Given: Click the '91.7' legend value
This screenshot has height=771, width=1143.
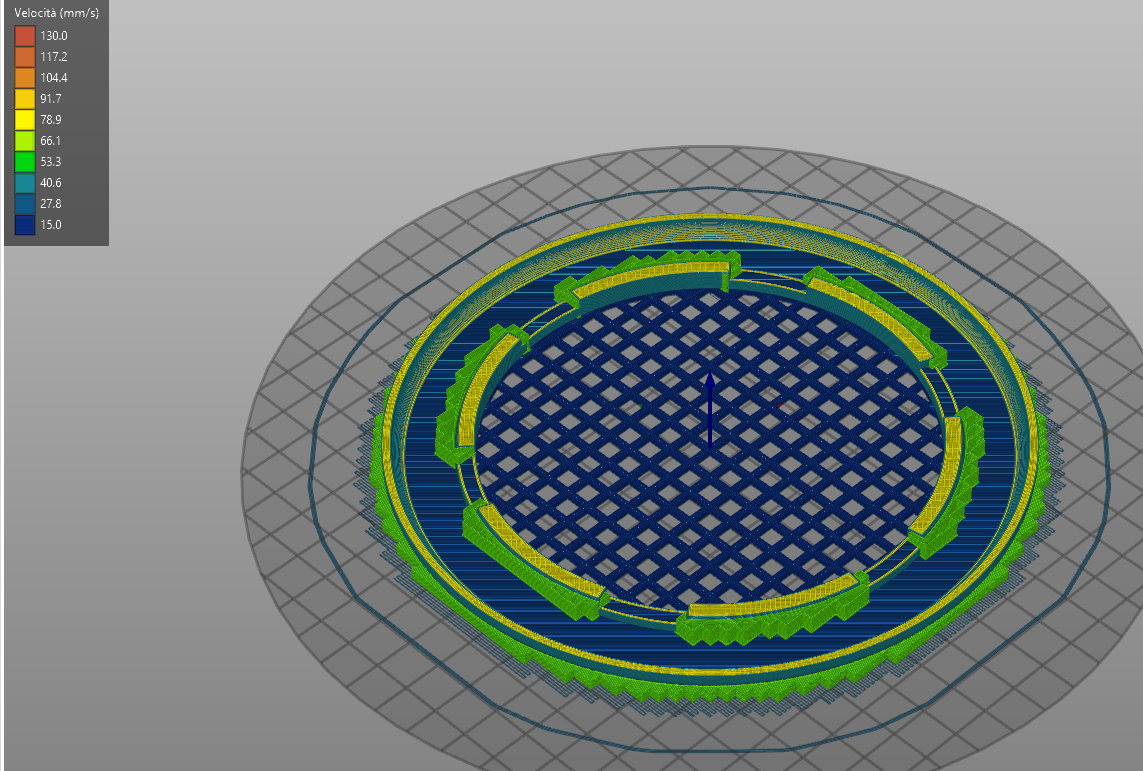Looking at the screenshot, I should point(51,98).
